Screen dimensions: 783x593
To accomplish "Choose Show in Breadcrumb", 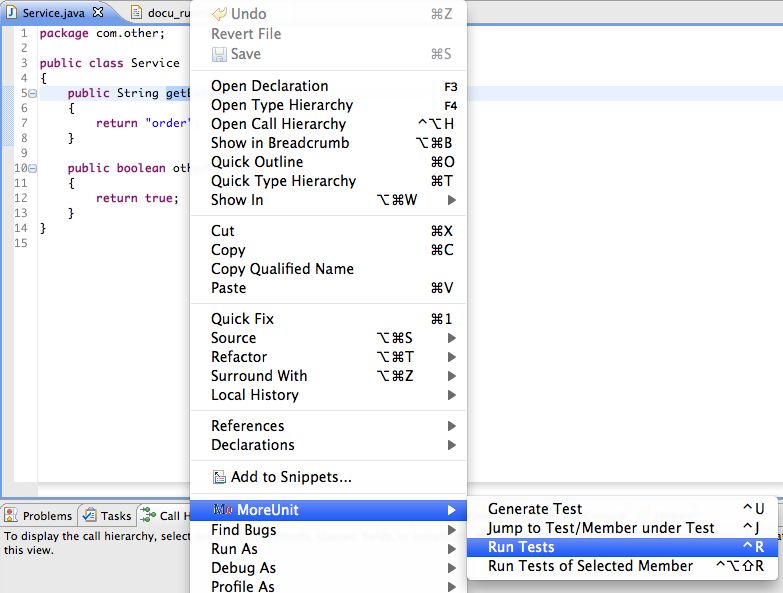I will [x=329, y=143].
